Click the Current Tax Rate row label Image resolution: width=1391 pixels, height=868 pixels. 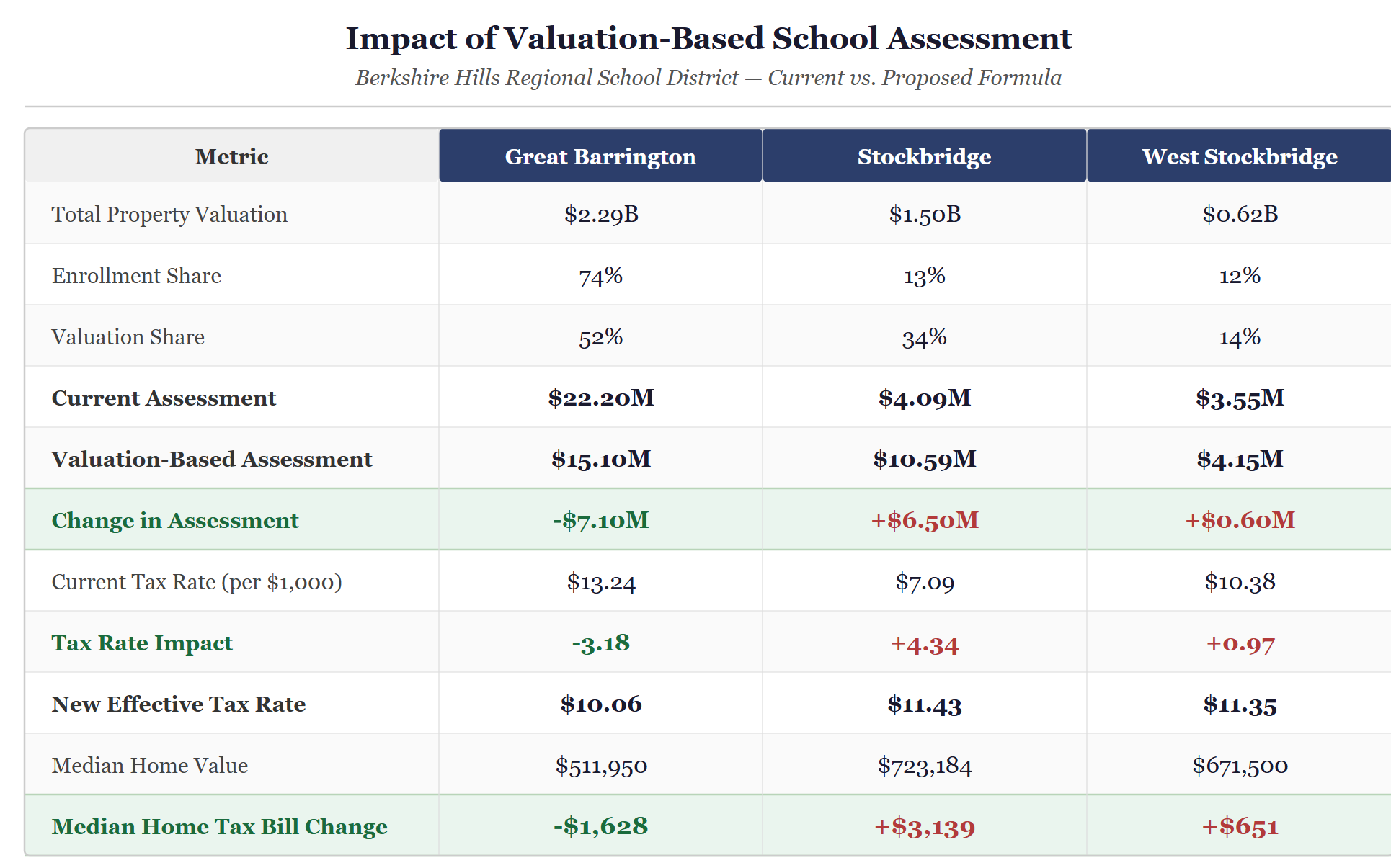tap(197, 581)
